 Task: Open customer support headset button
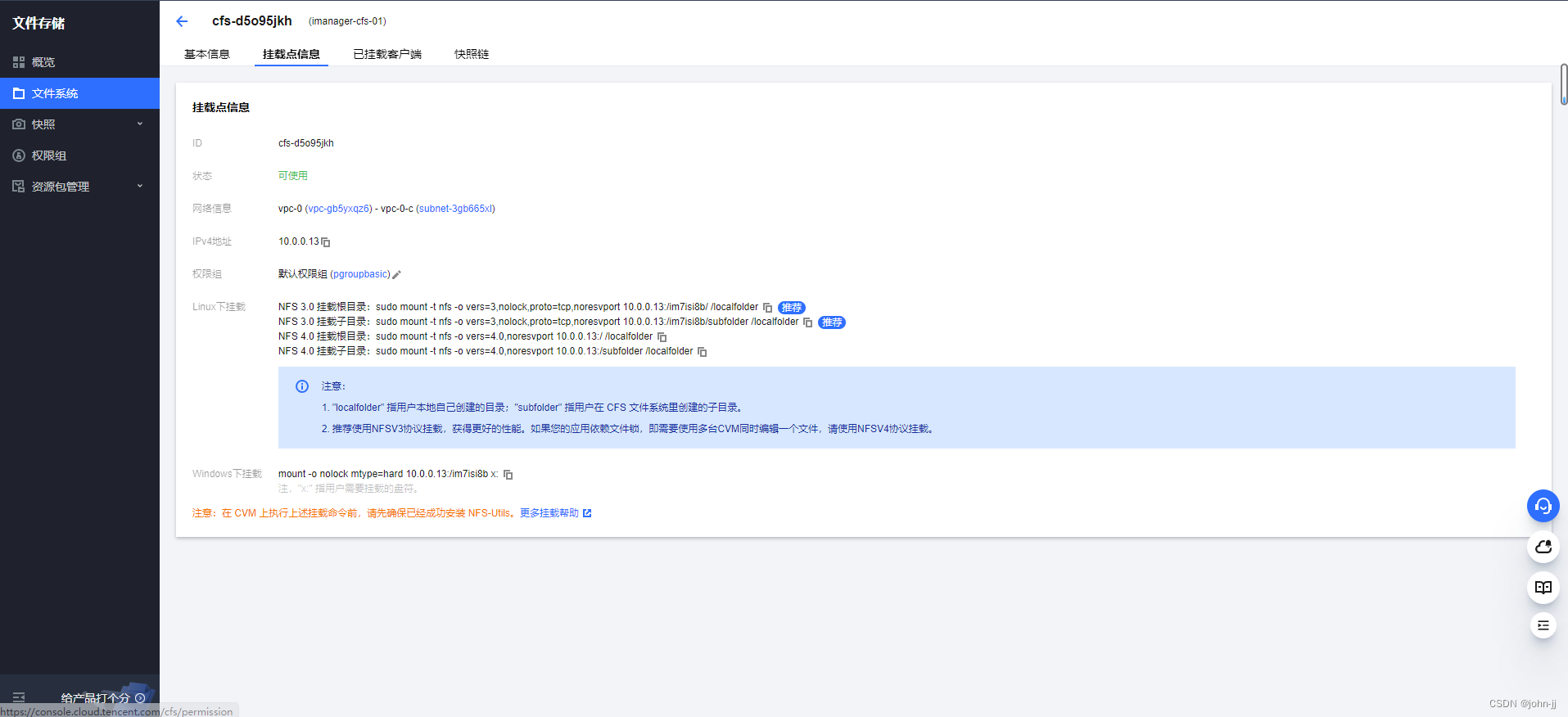click(x=1543, y=506)
